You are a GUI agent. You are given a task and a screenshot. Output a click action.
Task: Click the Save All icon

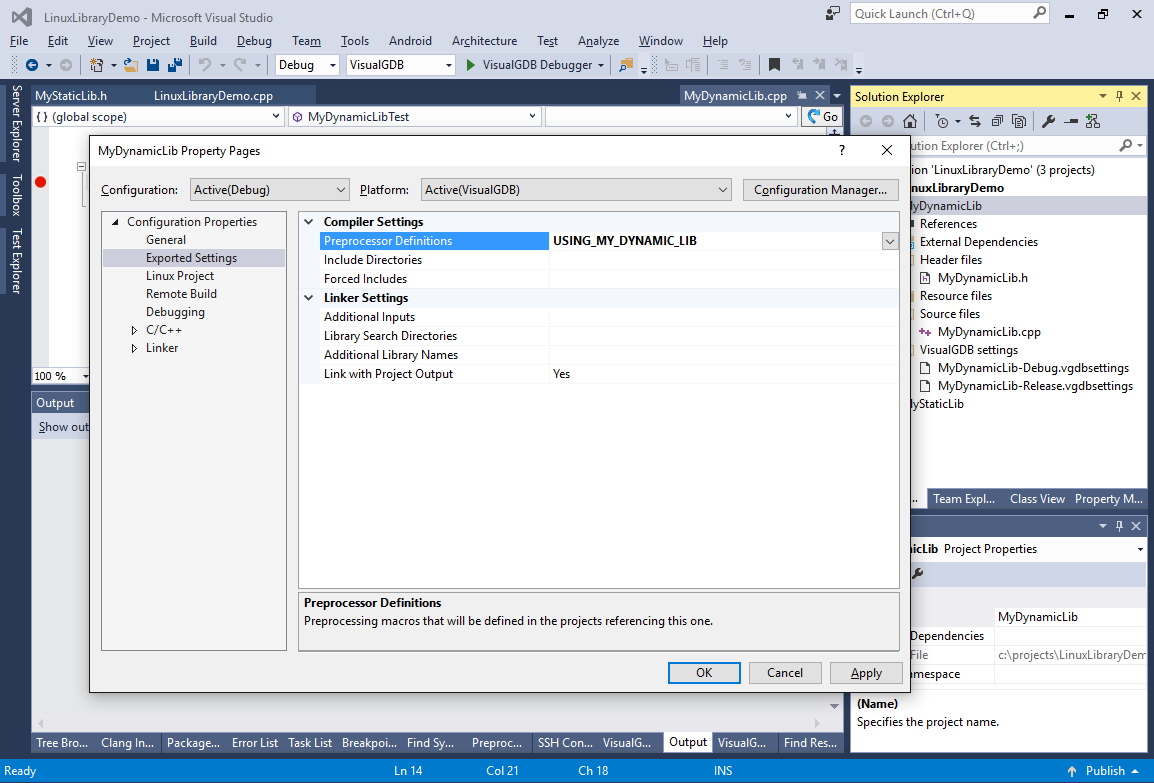174,65
